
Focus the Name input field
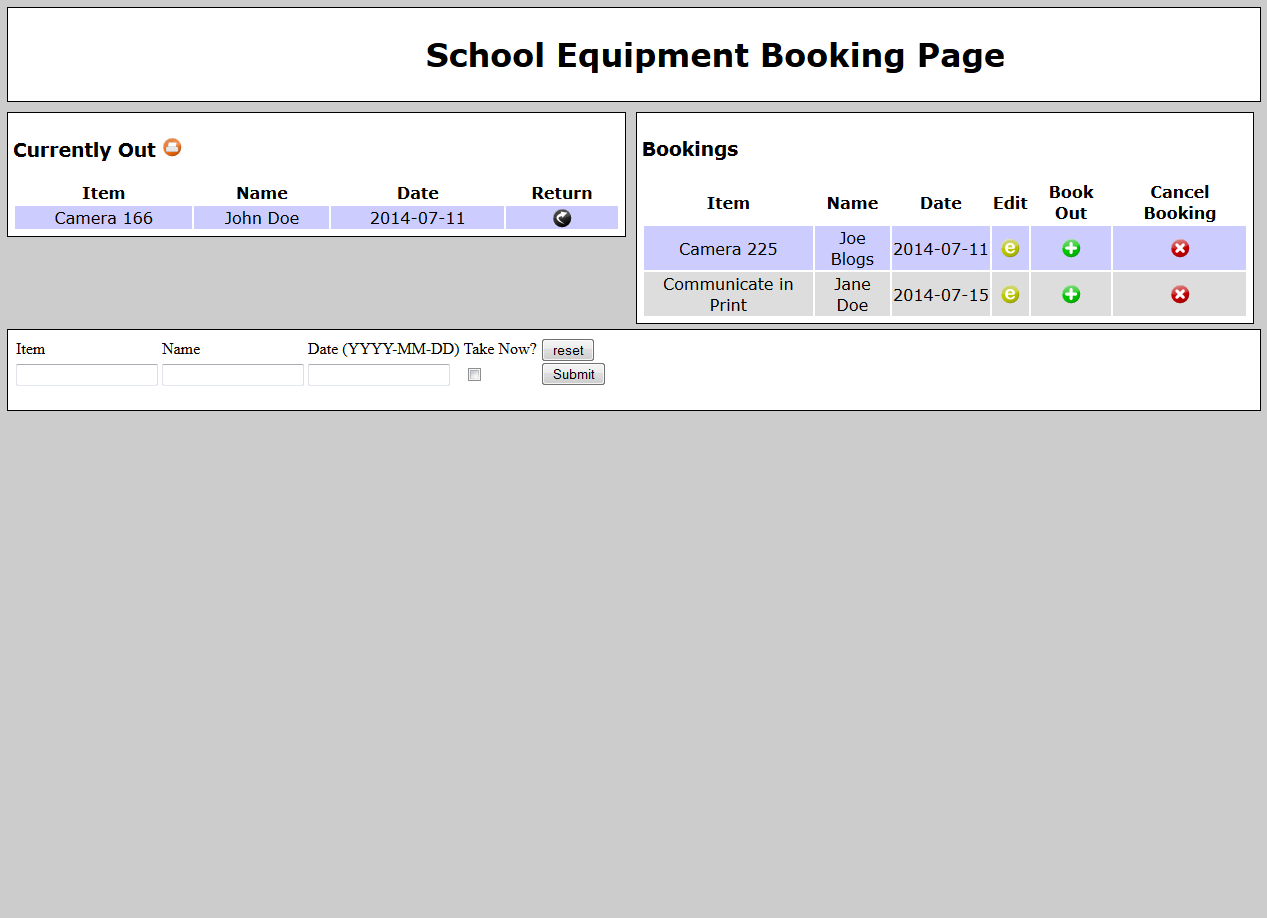[x=233, y=375]
